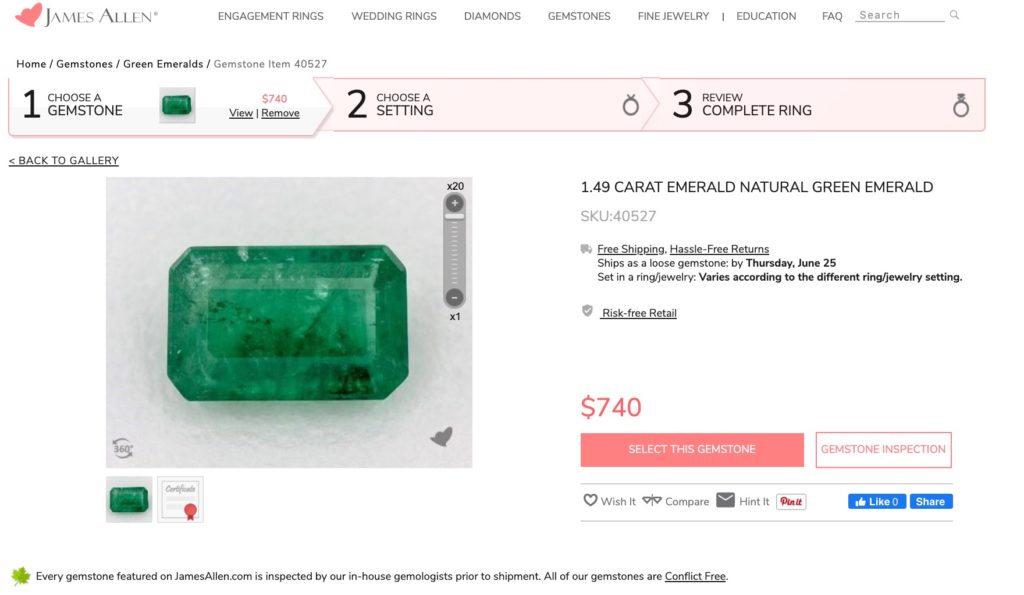Go back to gallery link
The width and height of the screenshot is (1024, 595).
[x=64, y=161]
